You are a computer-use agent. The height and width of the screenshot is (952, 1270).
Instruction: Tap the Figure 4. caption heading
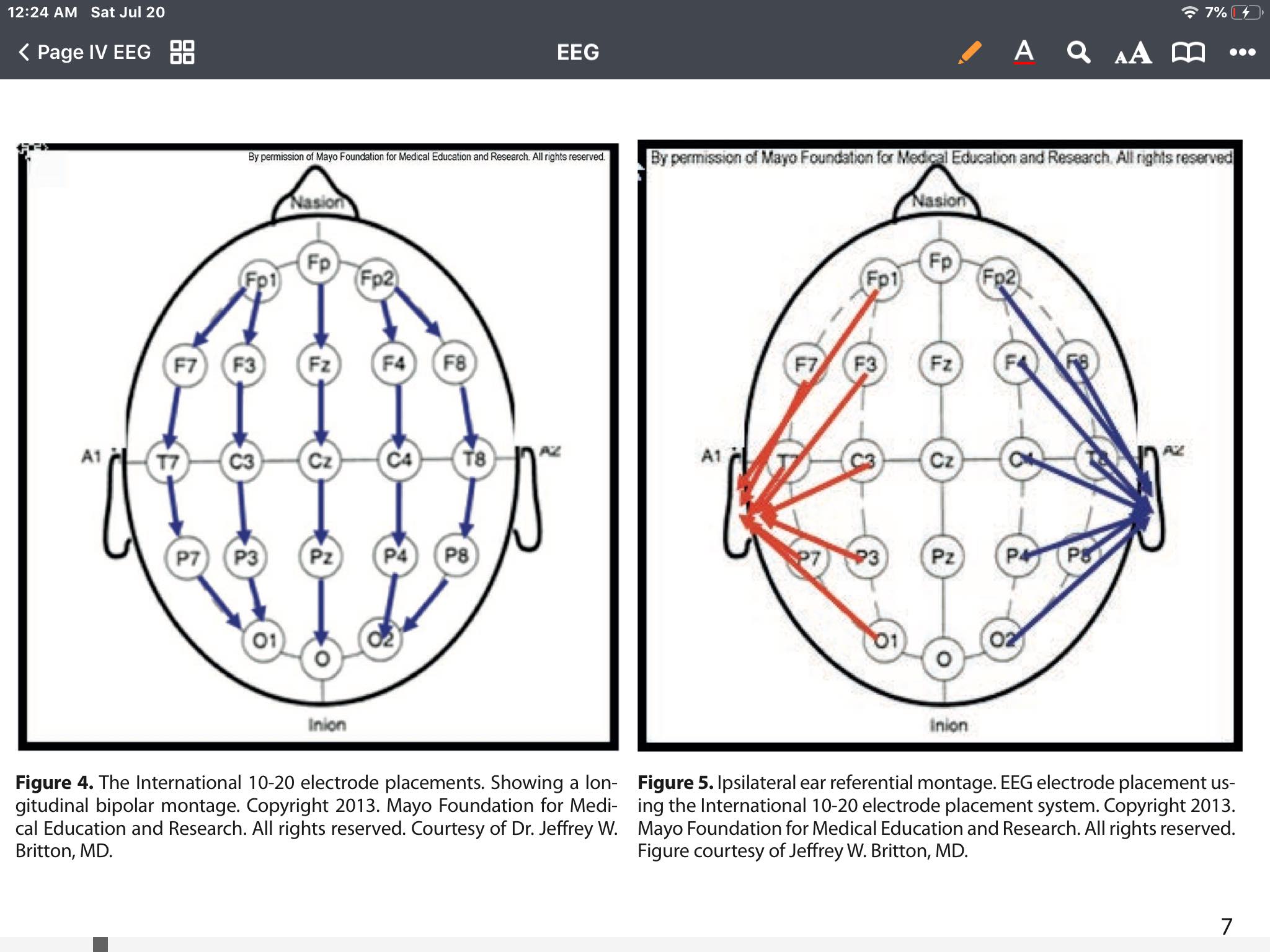(x=55, y=782)
